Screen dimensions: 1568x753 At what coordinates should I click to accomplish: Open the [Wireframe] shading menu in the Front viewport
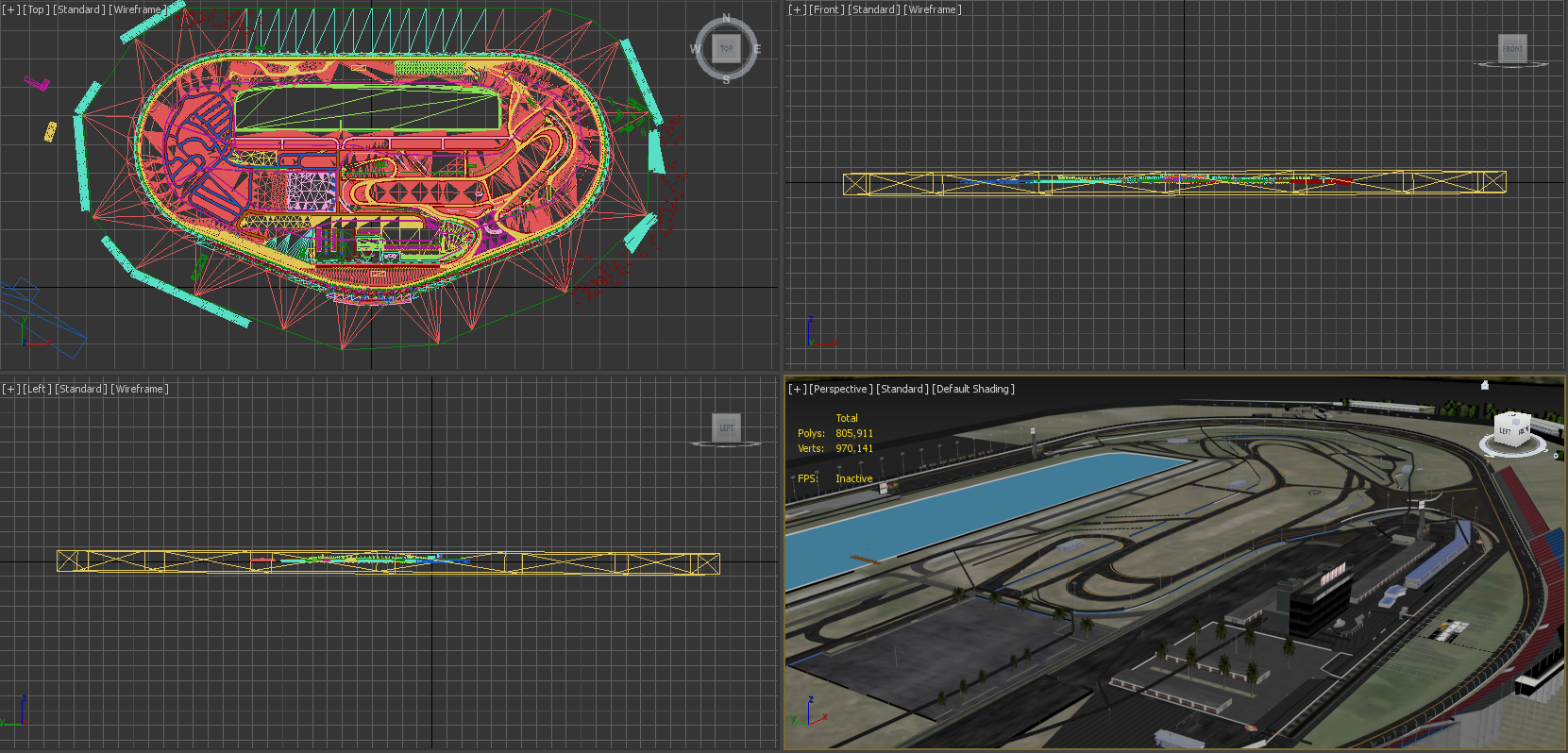click(933, 9)
